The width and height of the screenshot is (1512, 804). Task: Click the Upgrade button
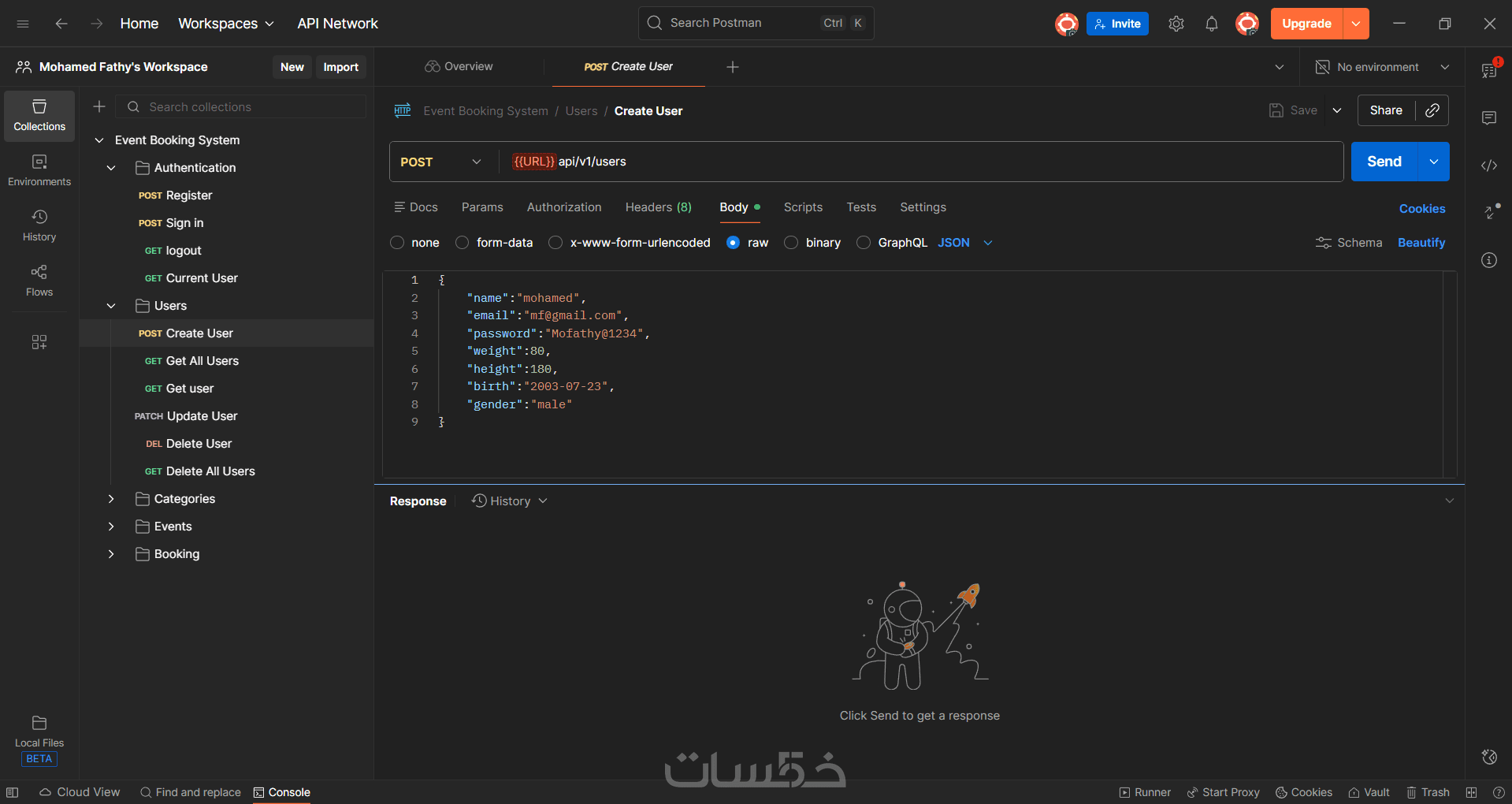[1306, 24]
